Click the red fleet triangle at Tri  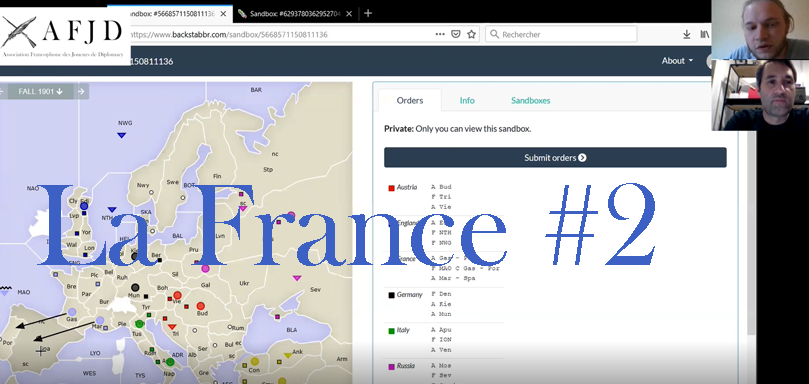pyautogui.click(x=172, y=327)
